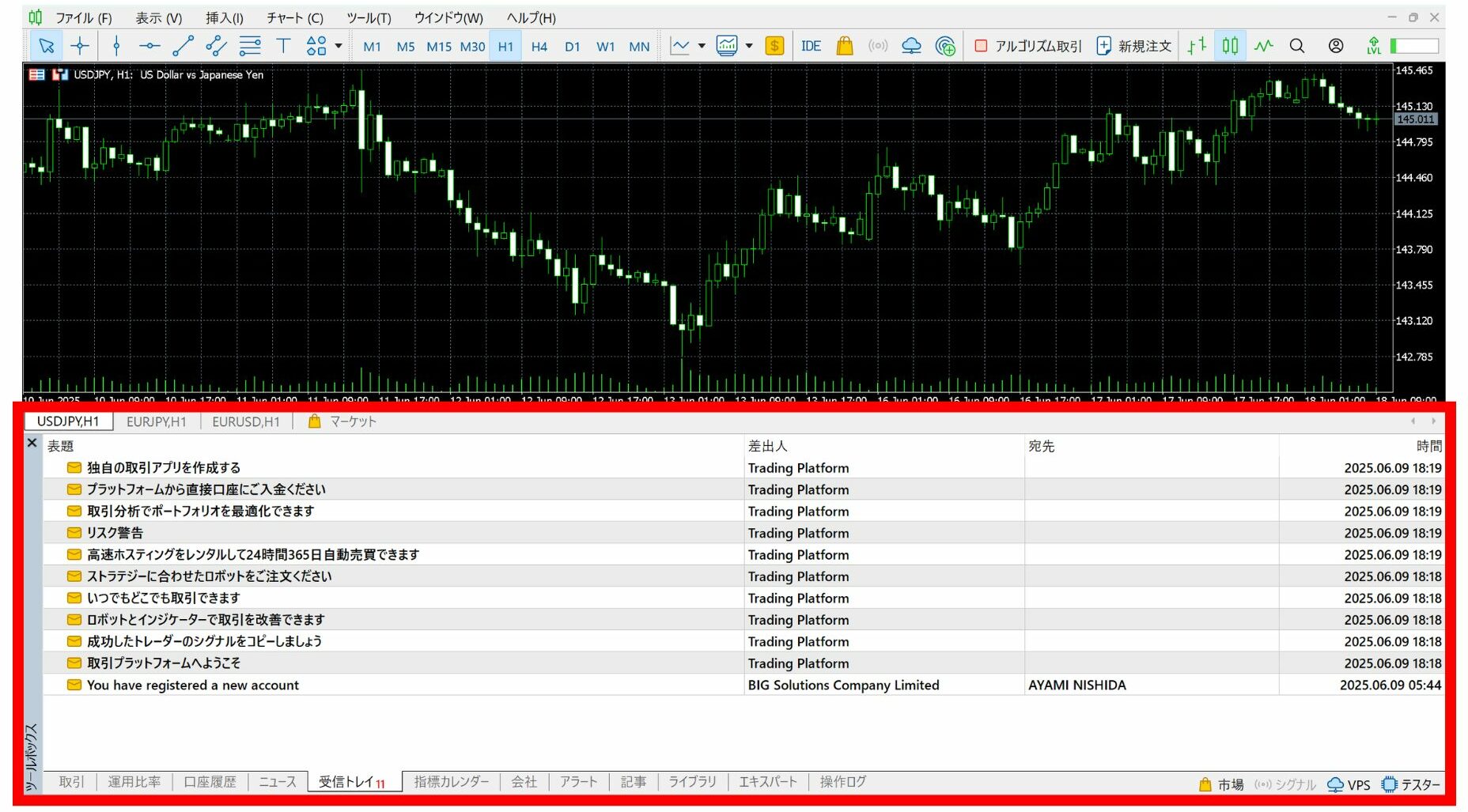Click the yellow dollar sign icon
The width and height of the screenshot is (1468, 812).
tap(774, 46)
